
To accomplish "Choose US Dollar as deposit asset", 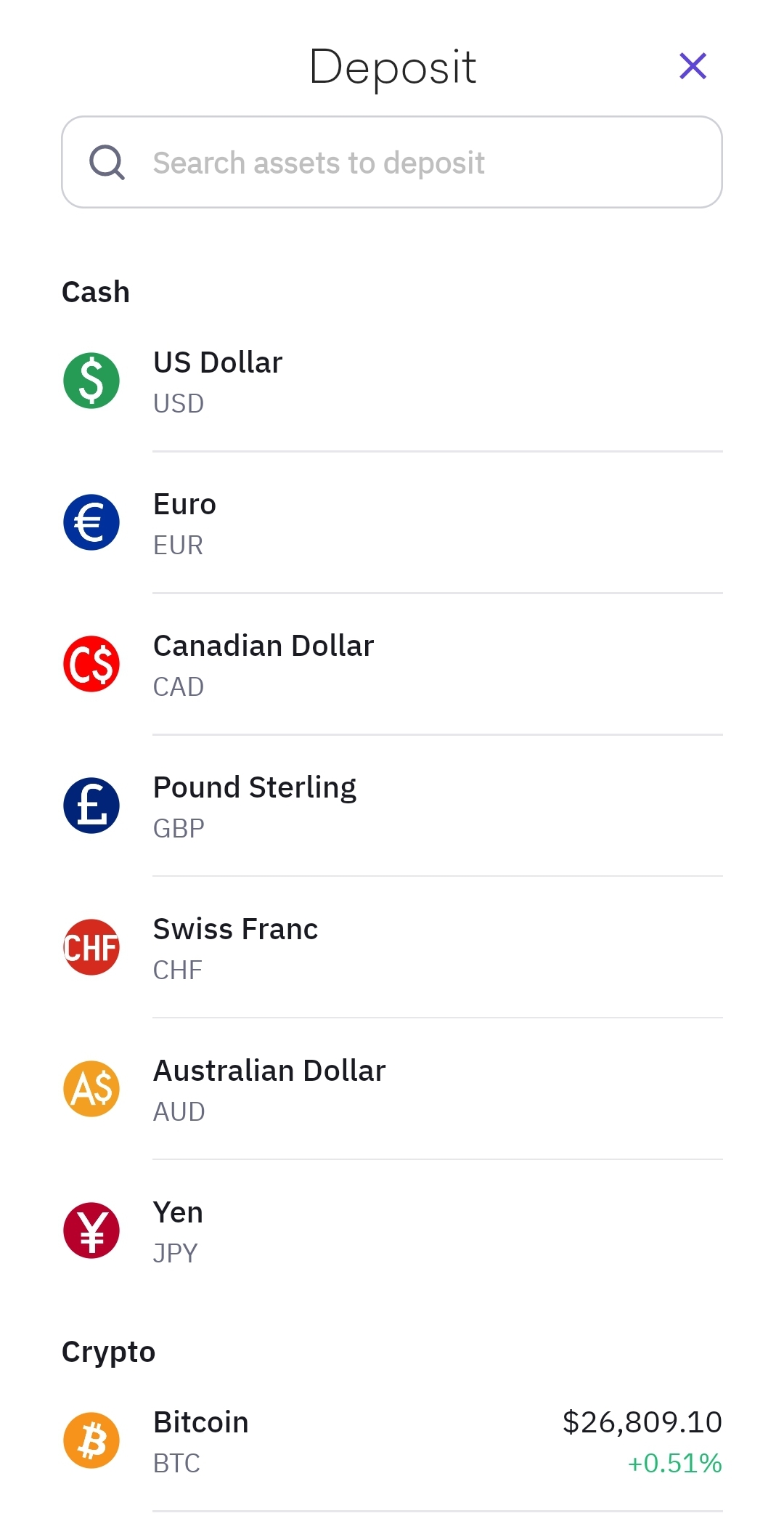I will [x=218, y=362].
